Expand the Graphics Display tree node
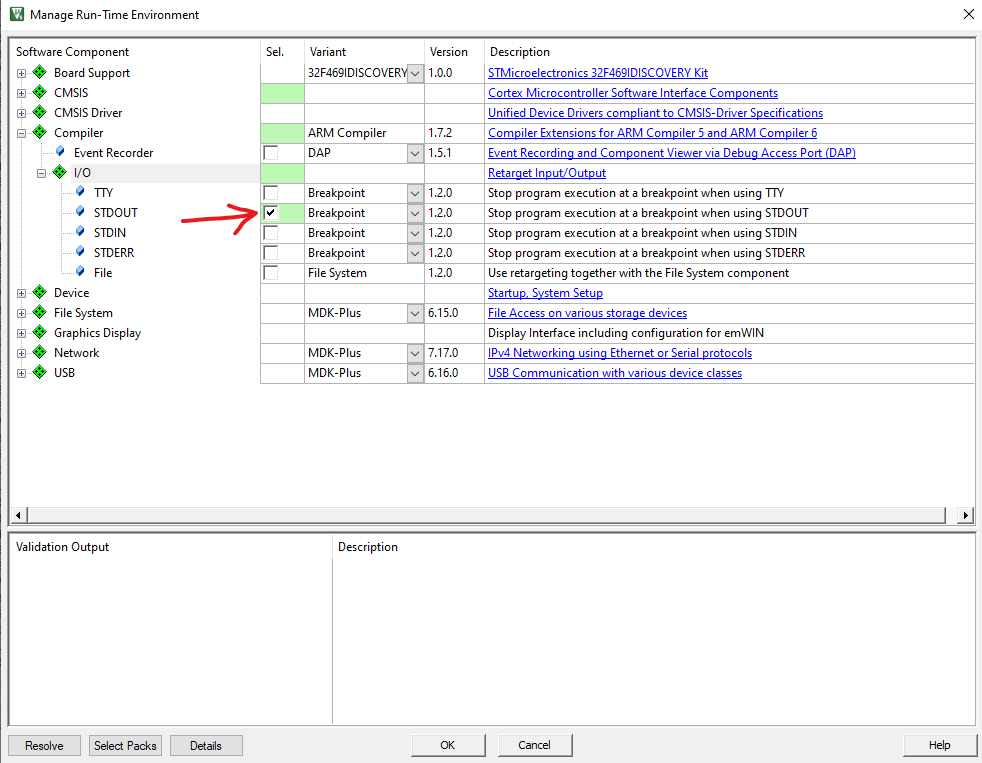Viewport: 982px width, 763px height. coord(21,333)
